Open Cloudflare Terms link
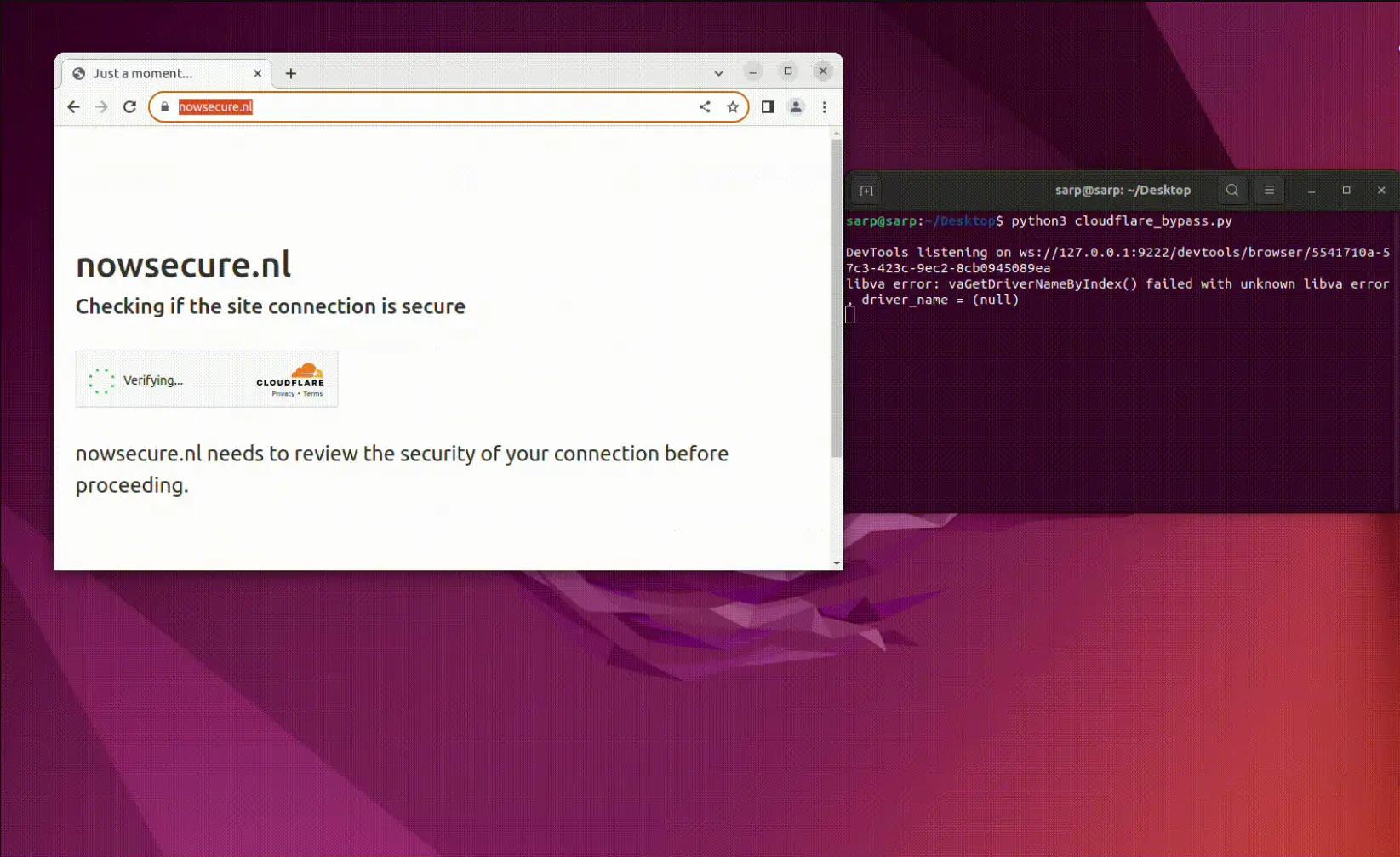This screenshot has width=1400, height=857. click(x=313, y=394)
